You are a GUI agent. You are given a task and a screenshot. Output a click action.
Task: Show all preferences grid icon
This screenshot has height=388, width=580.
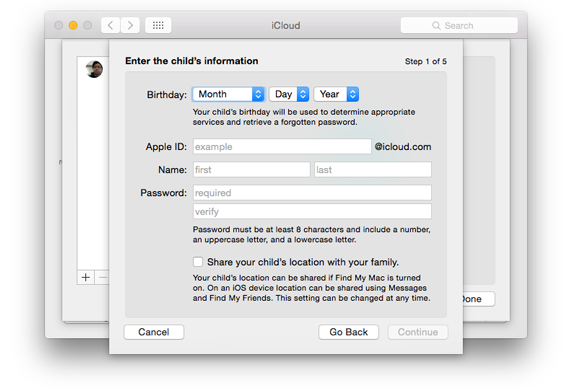[x=158, y=26]
